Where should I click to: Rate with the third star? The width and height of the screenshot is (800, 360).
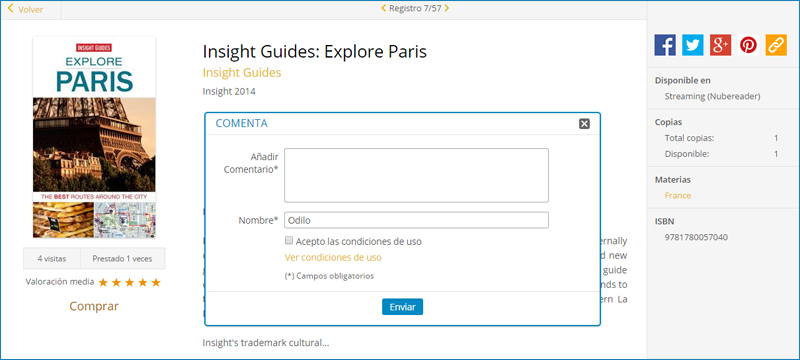coord(130,282)
